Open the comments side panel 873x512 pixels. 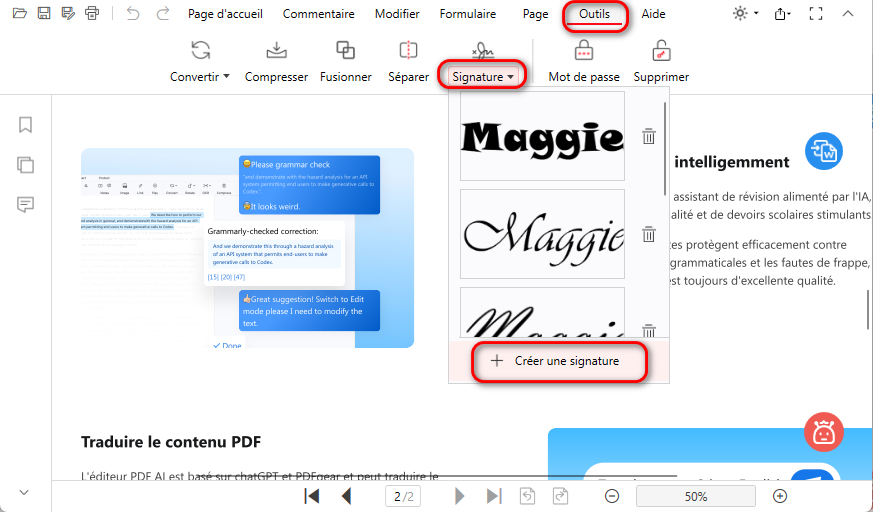(25, 205)
